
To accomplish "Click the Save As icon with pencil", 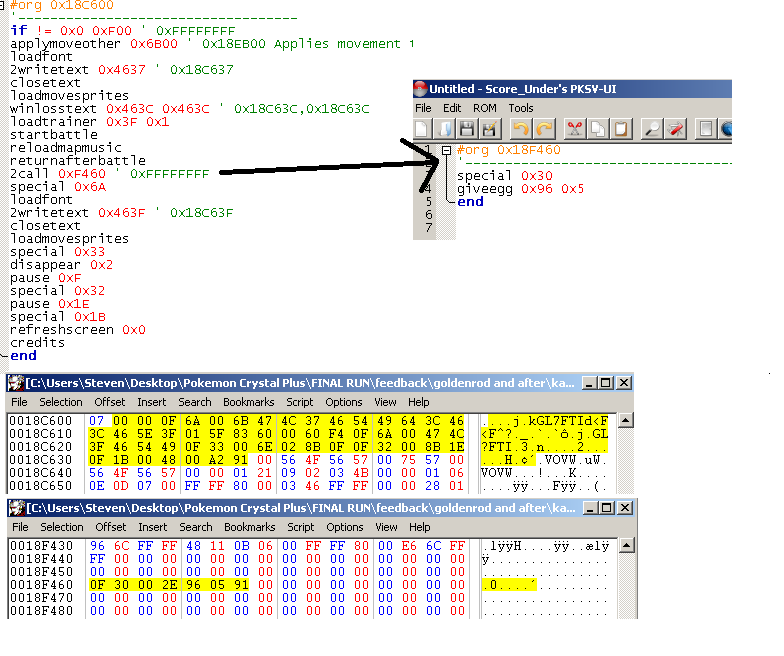I will click(x=490, y=129).
